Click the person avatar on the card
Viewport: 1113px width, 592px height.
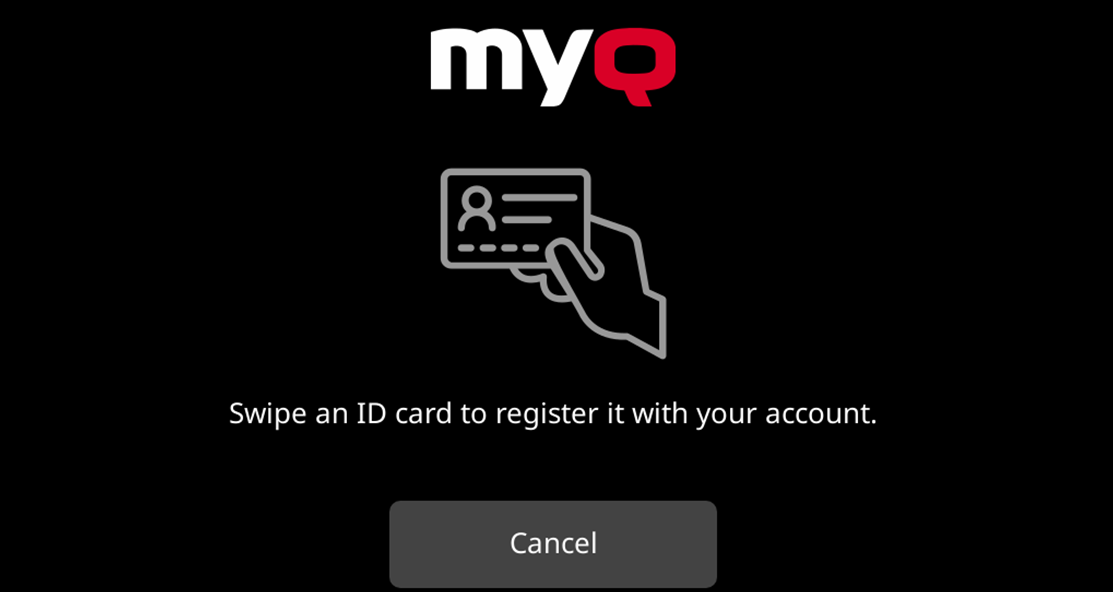(x=476, y=209)
